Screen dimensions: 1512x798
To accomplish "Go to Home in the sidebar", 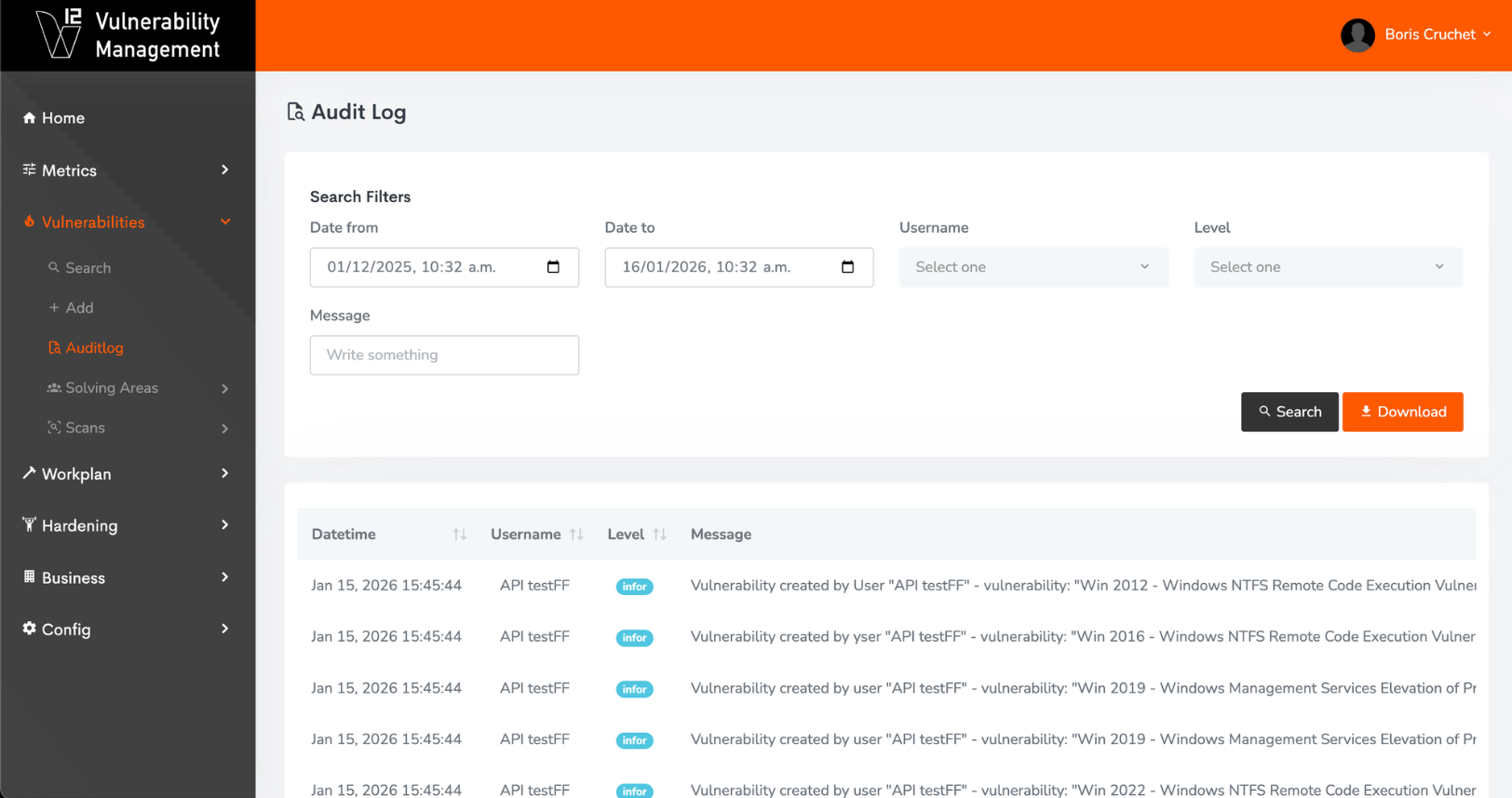I will coord(62,118).
